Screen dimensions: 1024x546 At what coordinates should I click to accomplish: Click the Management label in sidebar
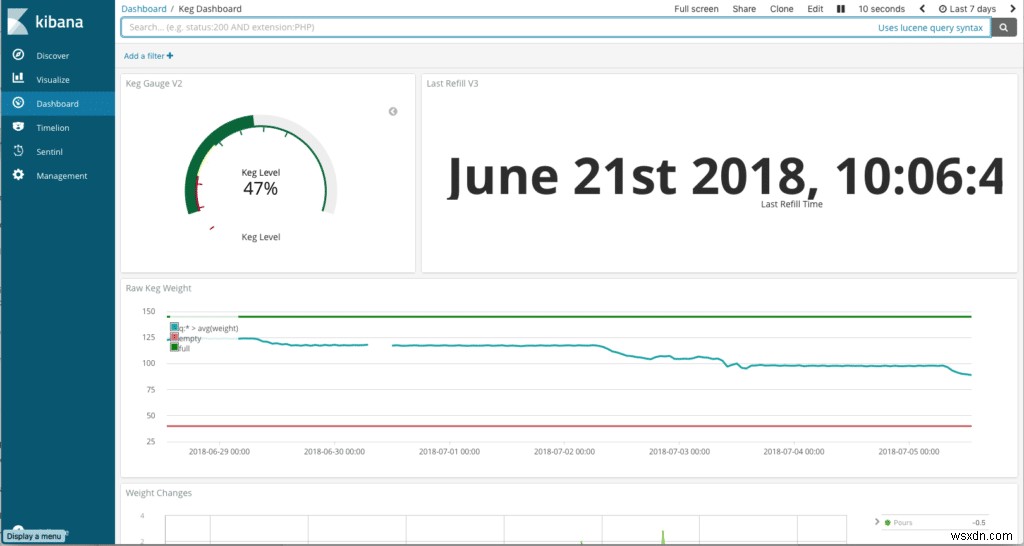point(62,176)
